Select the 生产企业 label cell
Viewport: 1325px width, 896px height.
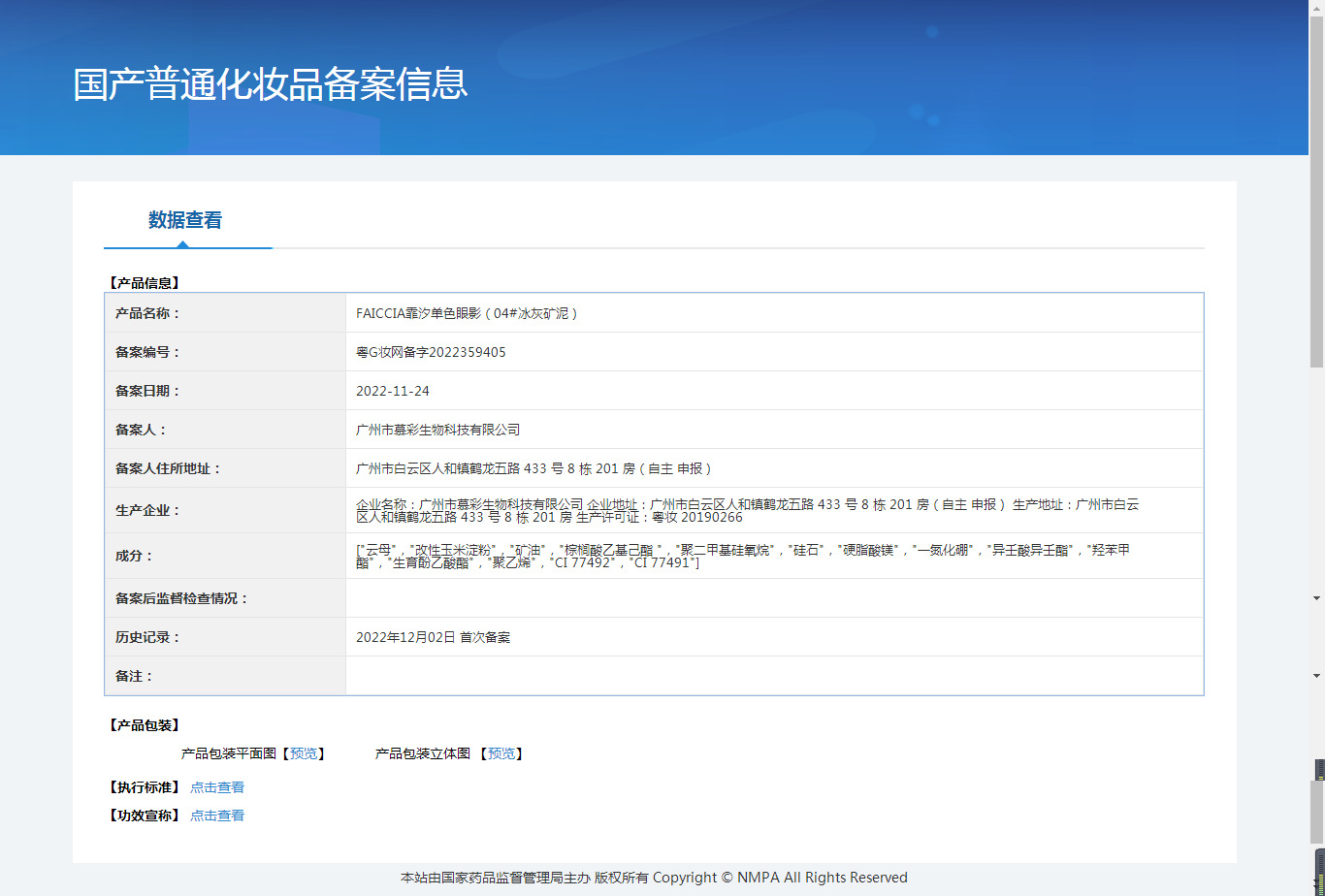tap(225, 510)
